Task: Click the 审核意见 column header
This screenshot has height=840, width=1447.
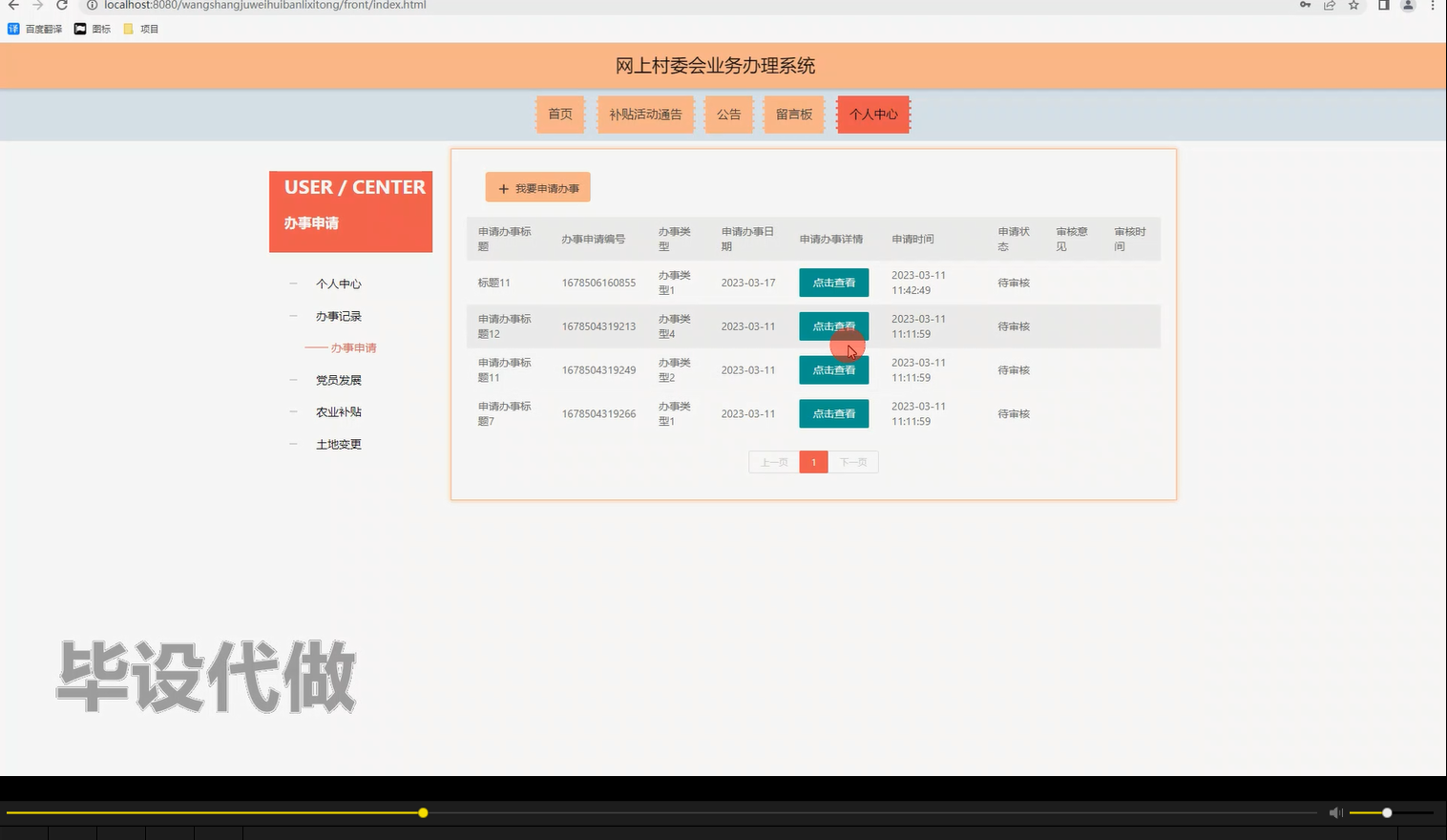Action: tap(1072, 240)
